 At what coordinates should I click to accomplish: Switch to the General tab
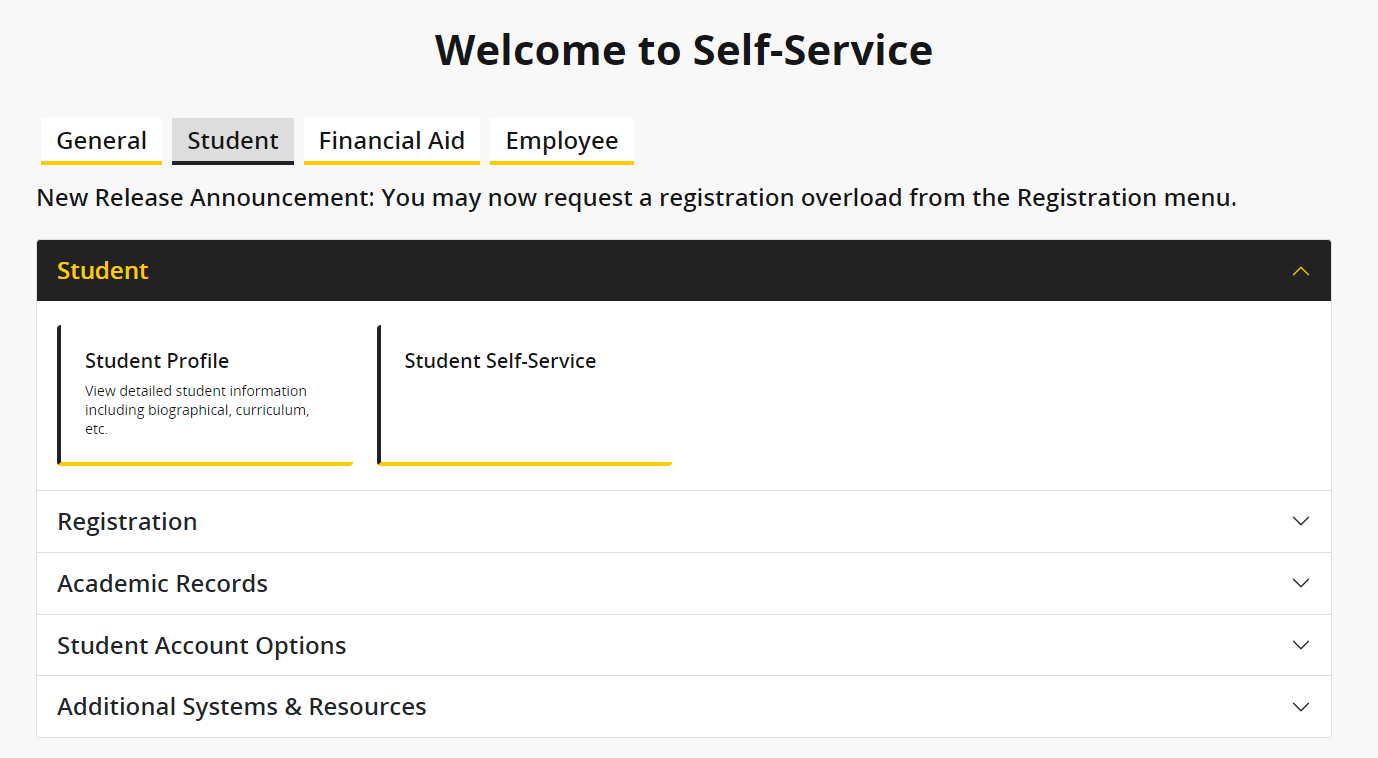(x=100, y=141)
